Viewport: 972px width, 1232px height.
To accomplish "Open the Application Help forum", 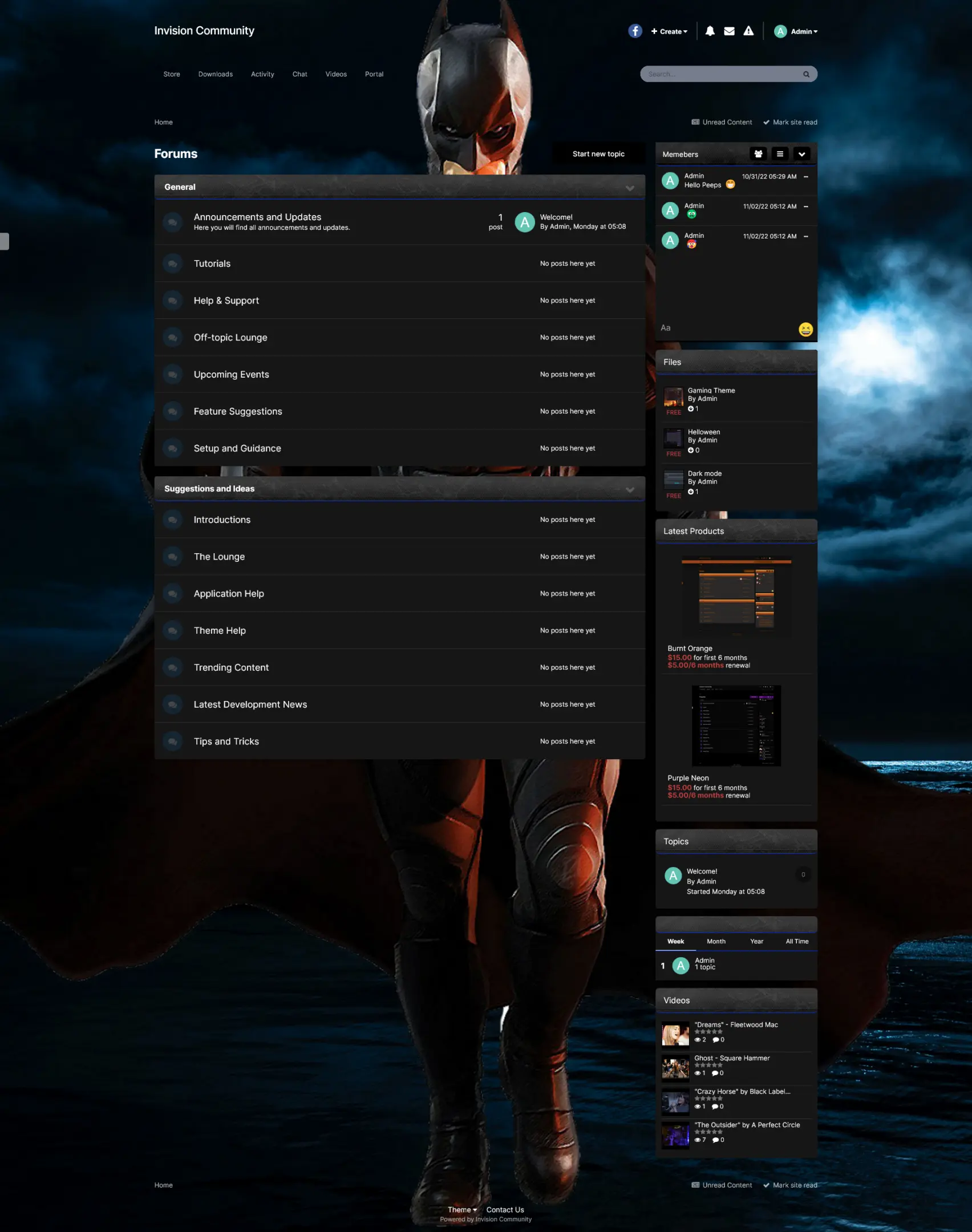I will click(229, 594).
